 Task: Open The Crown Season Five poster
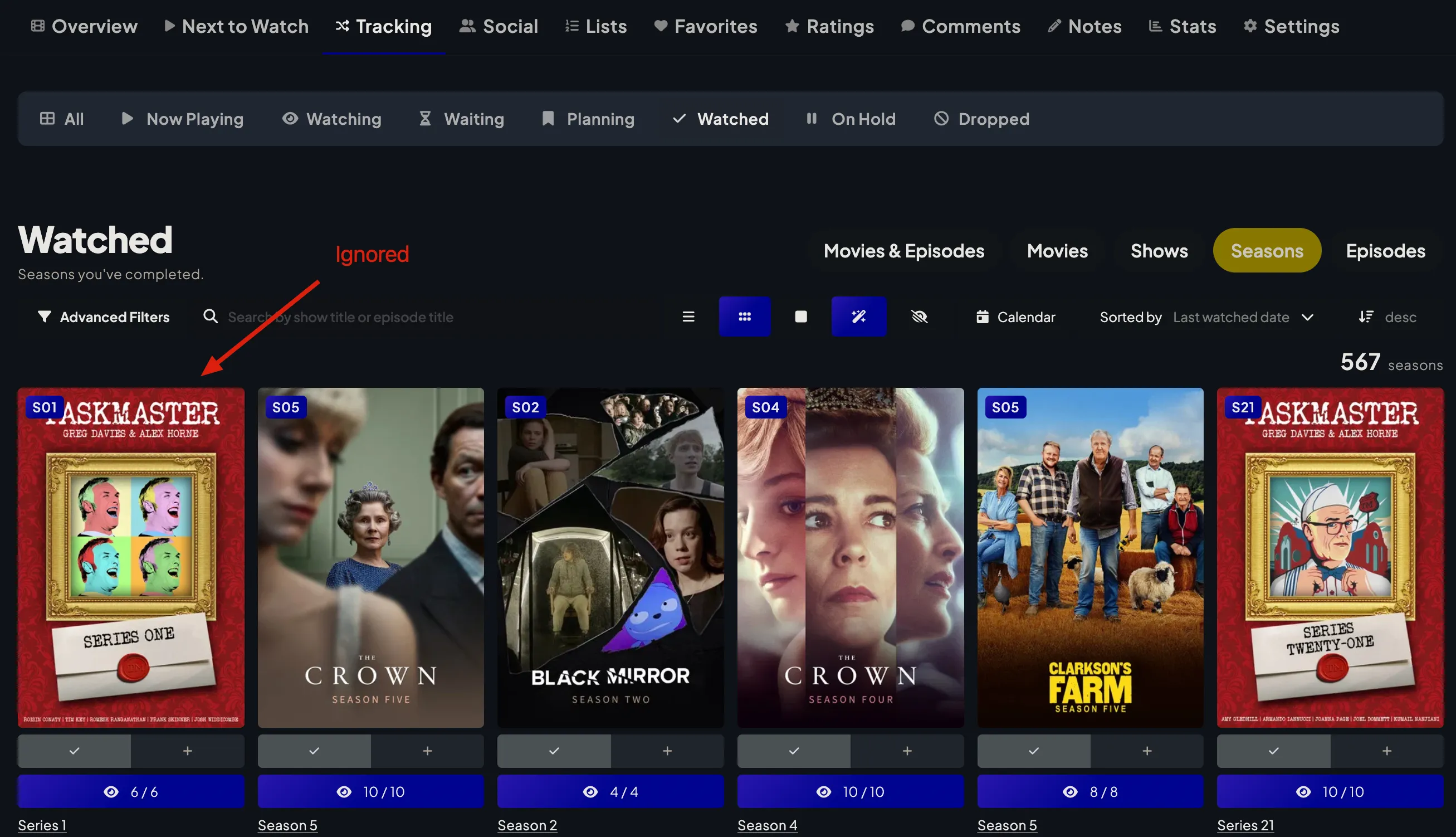tap(370, 558)
